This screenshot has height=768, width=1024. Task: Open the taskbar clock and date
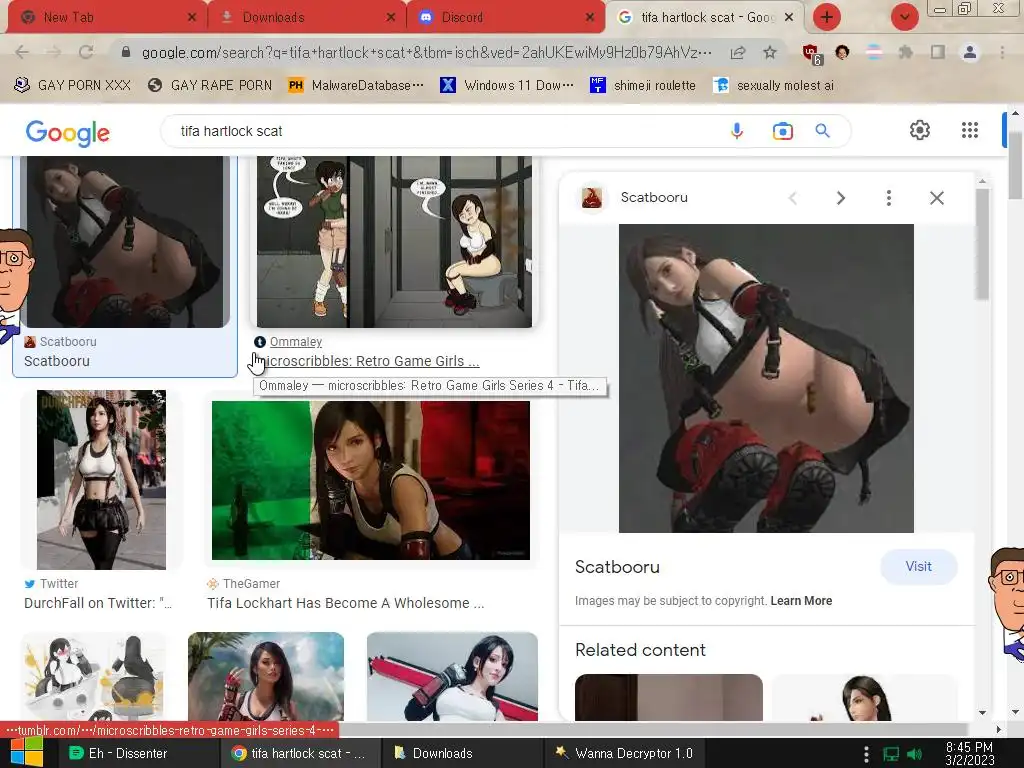point(969,754)
